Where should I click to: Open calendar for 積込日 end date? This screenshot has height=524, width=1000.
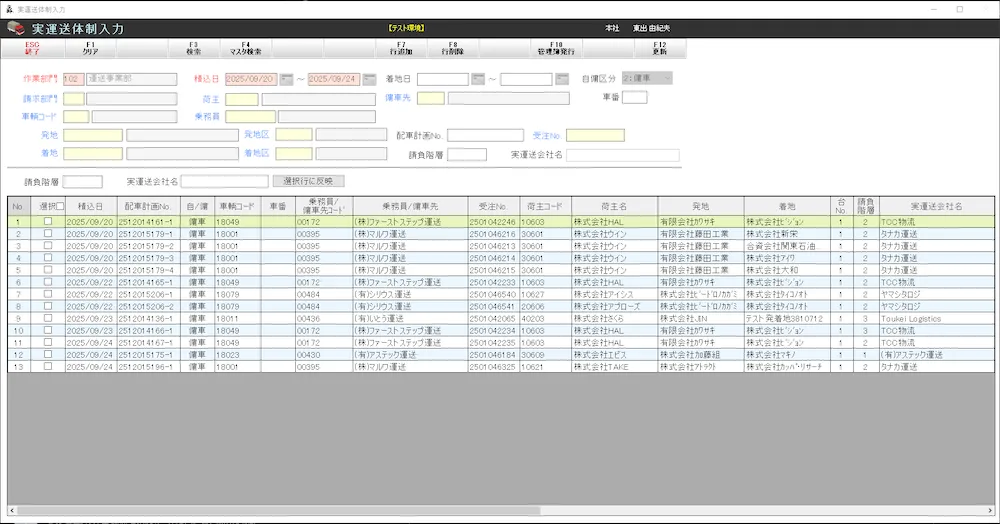coord(368,79)
